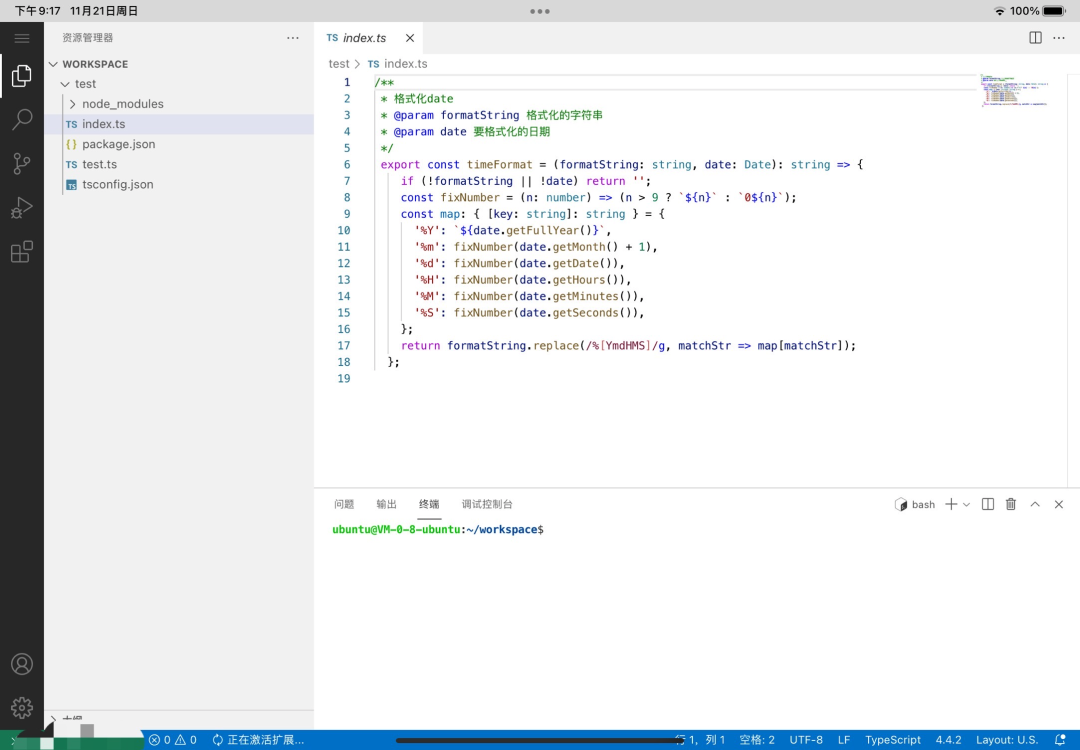Open editor more actions ellipsis
Viewport: 1080px width, 750px height.
coord(1059,38)
